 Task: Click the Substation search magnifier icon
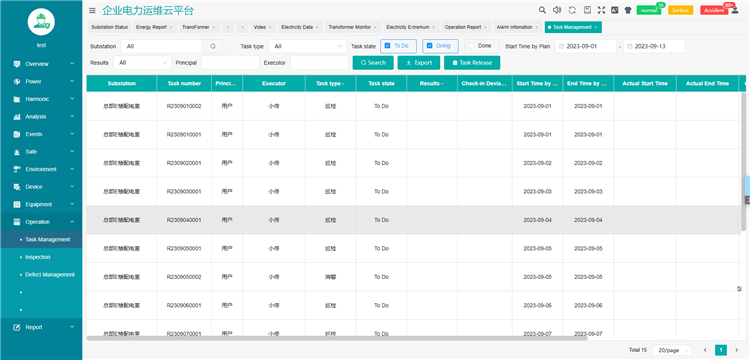213,46
